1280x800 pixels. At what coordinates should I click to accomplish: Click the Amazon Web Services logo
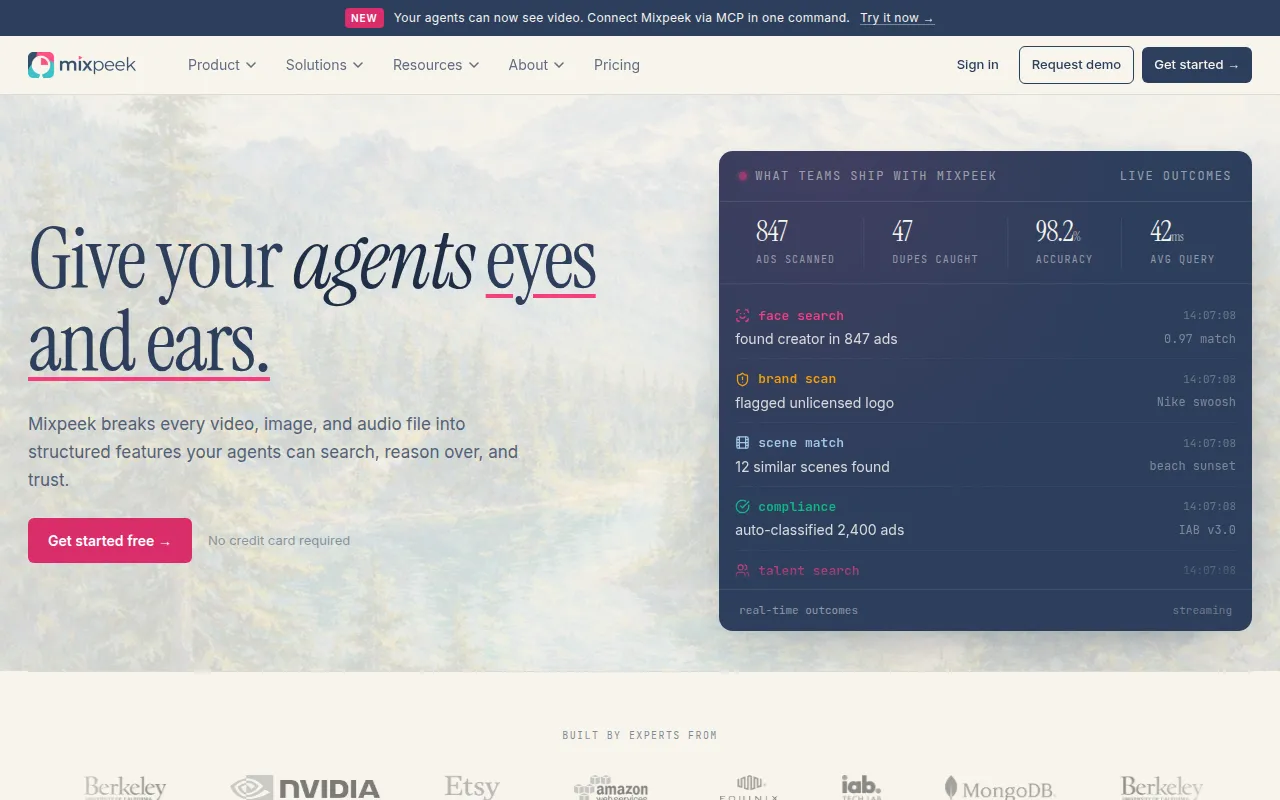(611, 788)
